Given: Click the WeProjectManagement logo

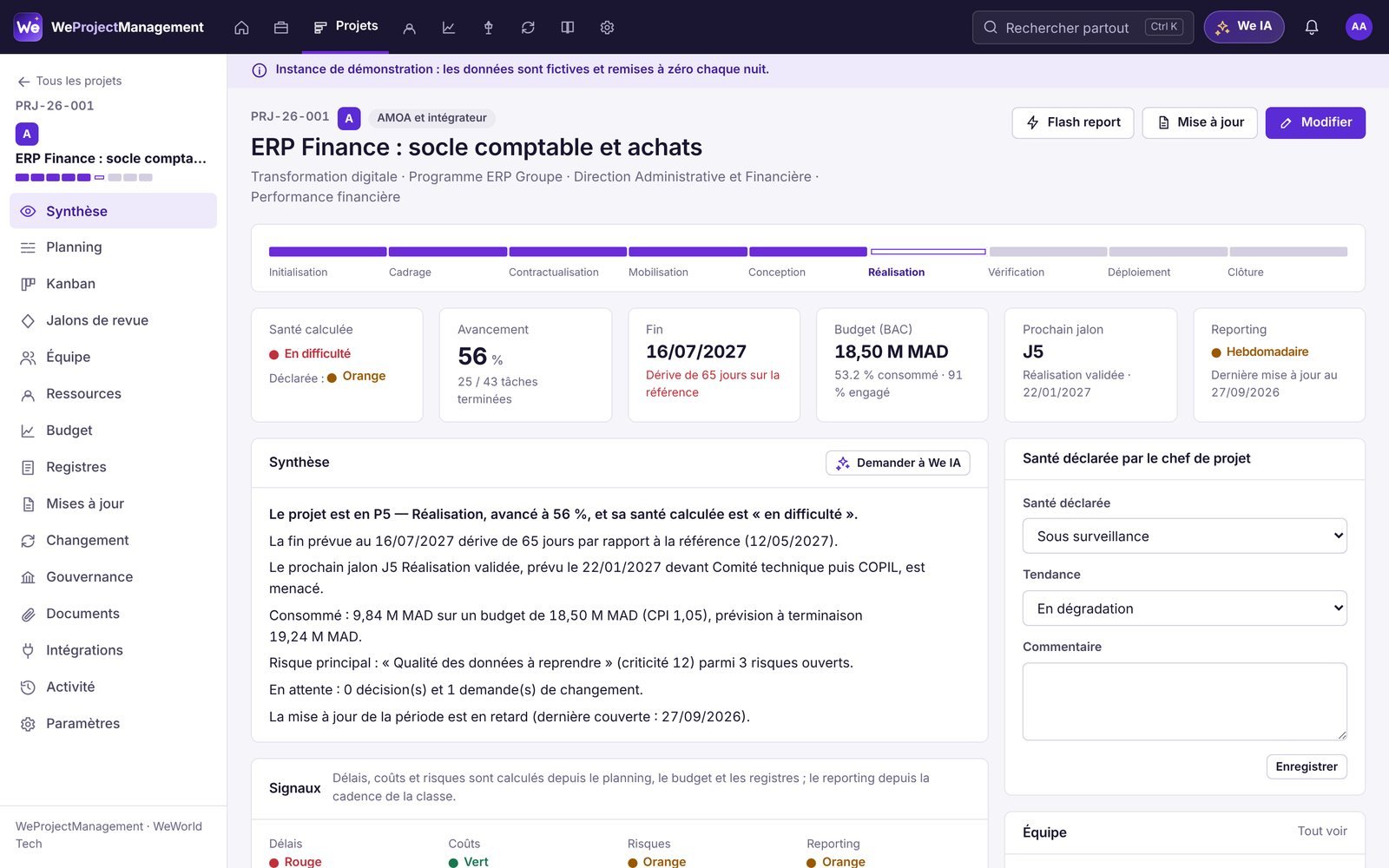Looking at the screenshot, I should coord(109,27).
